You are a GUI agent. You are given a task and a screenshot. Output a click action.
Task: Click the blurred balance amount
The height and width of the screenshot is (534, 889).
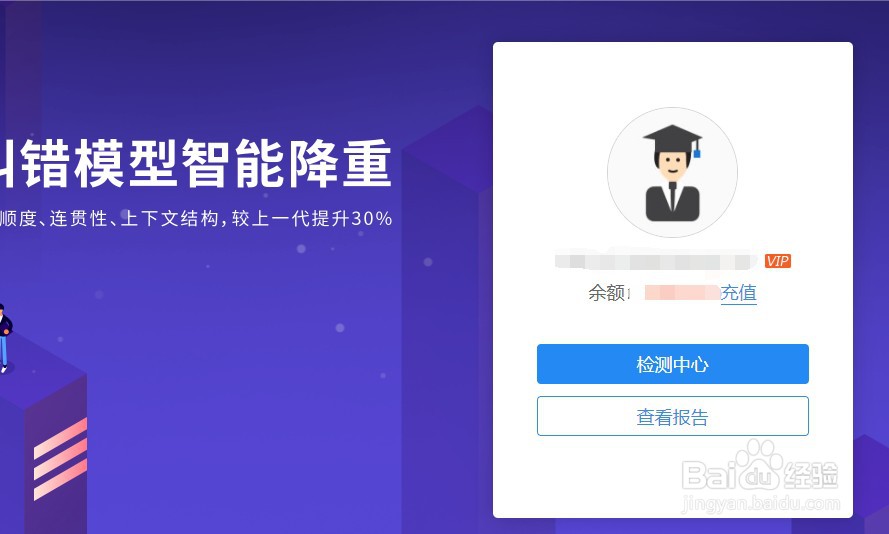pyautogui.click(x=682, y=293)
